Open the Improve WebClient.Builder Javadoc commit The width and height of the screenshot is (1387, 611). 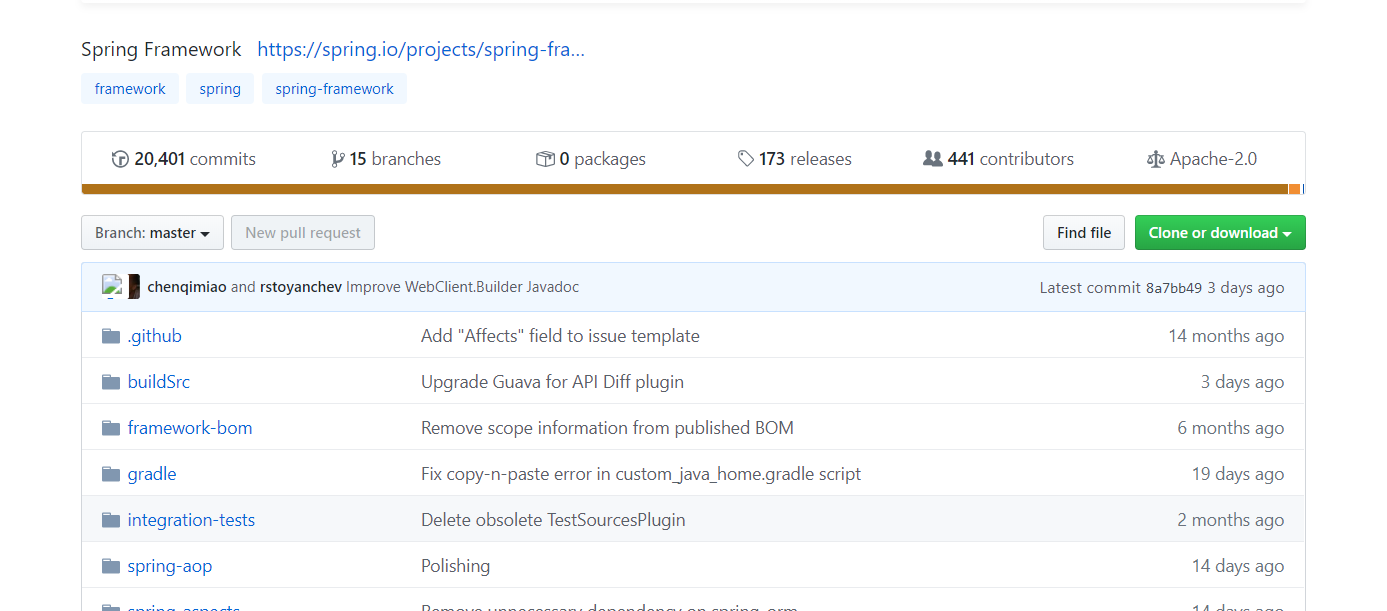coord(462,287)
